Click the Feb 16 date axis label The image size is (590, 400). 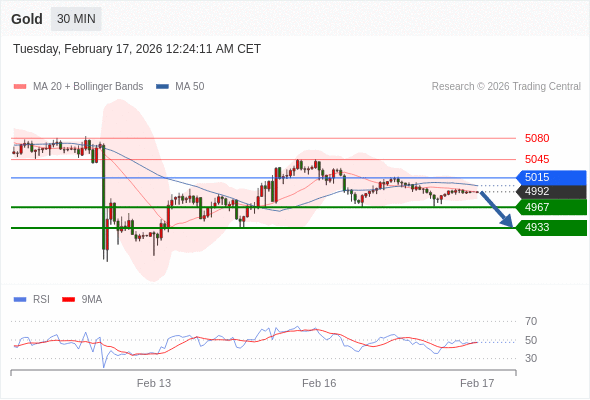click(x=319, y=383)
